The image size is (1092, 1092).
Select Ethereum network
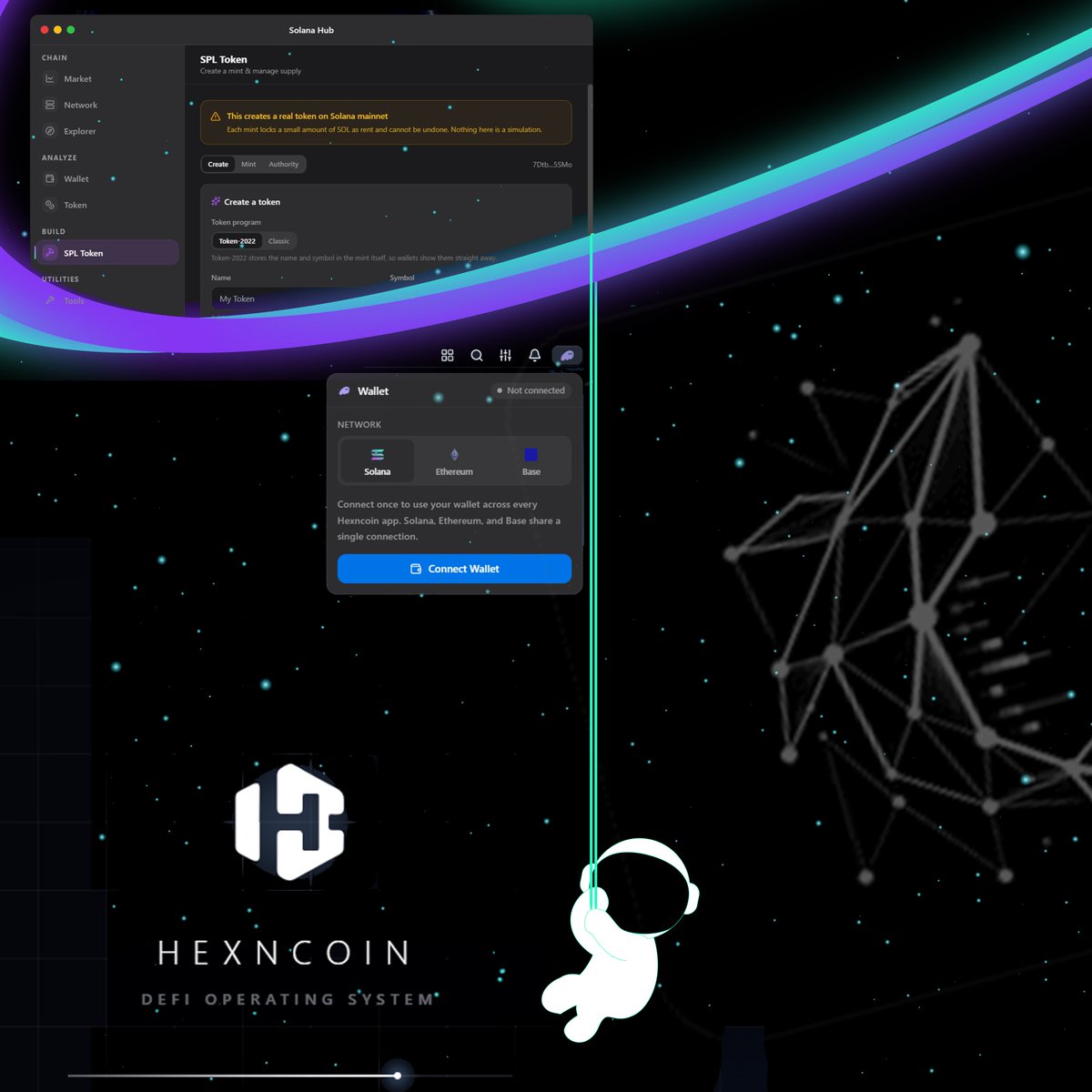454,461
